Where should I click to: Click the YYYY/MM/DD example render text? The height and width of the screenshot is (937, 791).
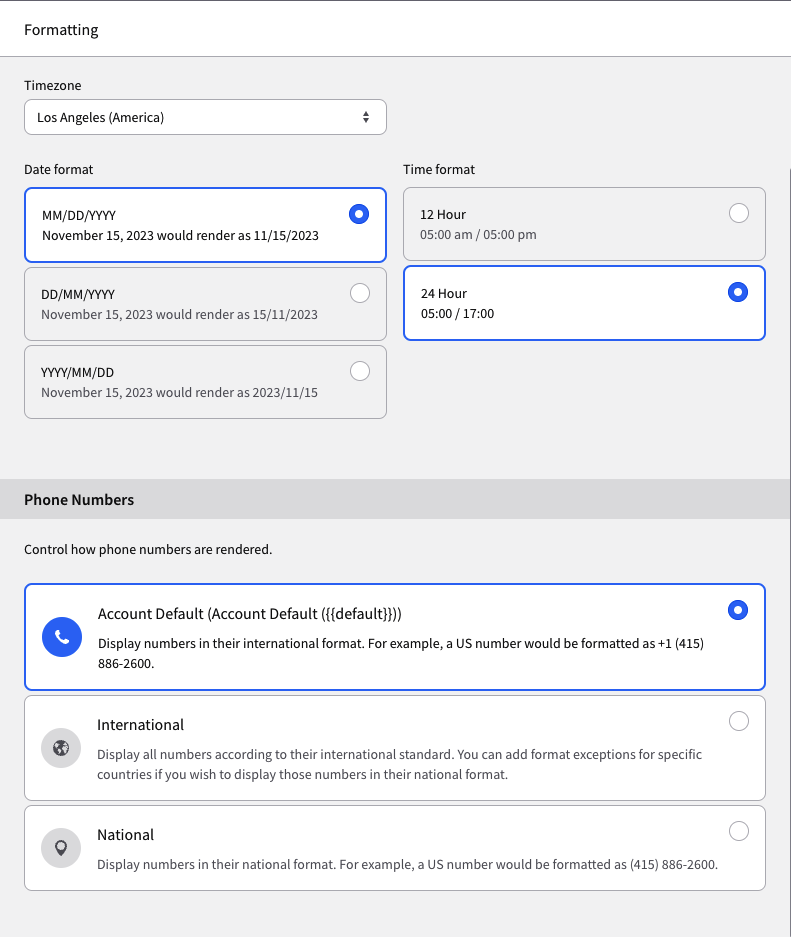coord(179,393)
